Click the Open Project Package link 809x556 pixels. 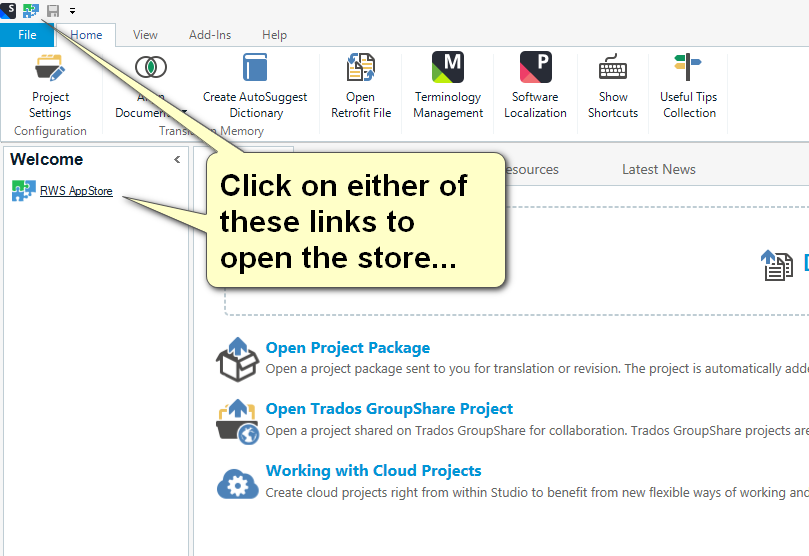(348, 348)
